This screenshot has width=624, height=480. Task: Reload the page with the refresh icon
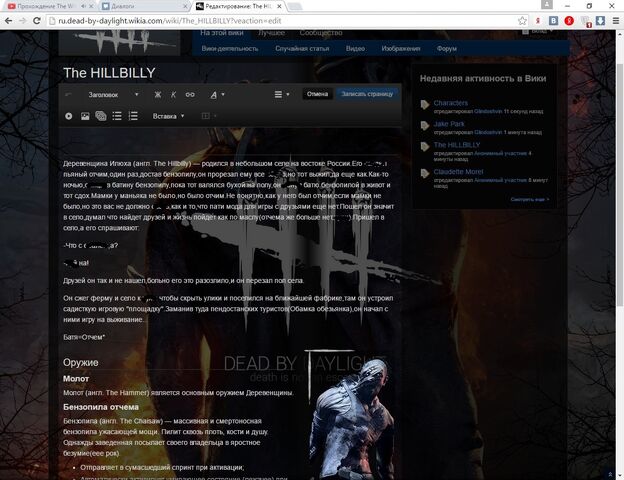click(x=37, y=21)
